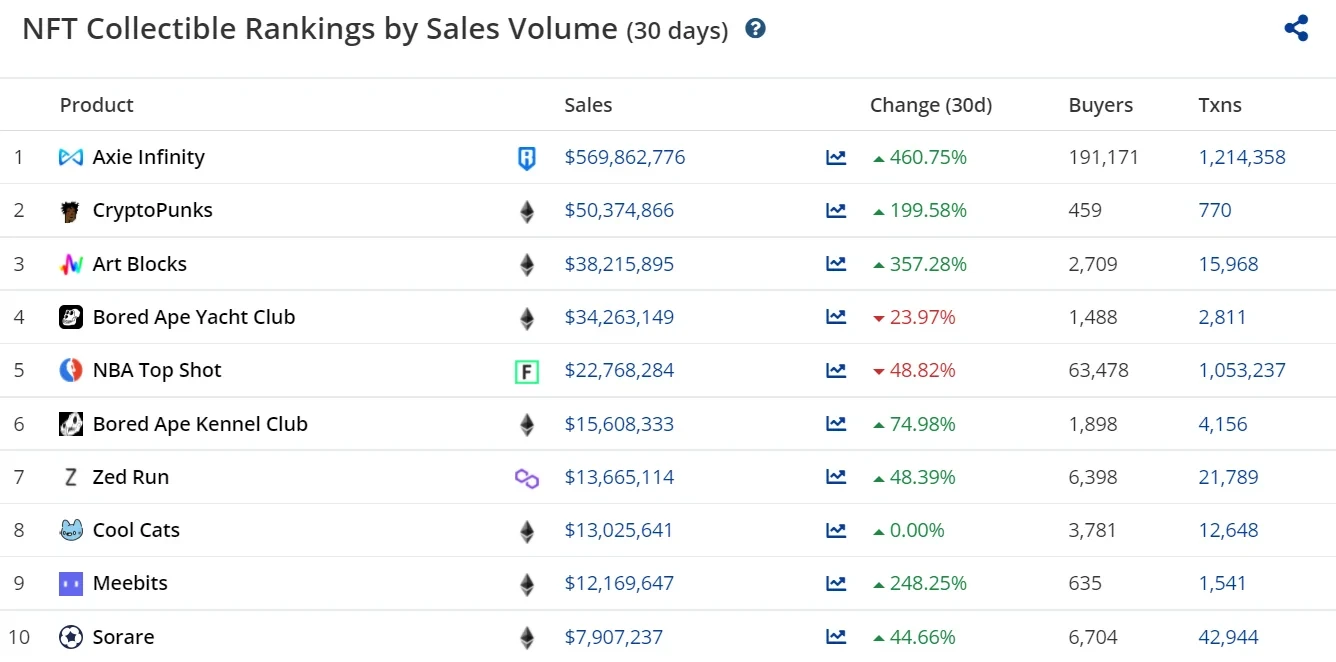Viewport: 1336px width, 662px height.
Task: Sort by the Buyers column header
Action: [x=1100, y=105]
